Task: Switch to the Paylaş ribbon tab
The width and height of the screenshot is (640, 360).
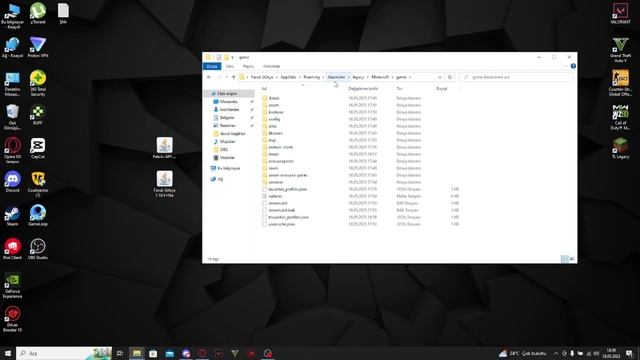Action: tap(248, 66)
